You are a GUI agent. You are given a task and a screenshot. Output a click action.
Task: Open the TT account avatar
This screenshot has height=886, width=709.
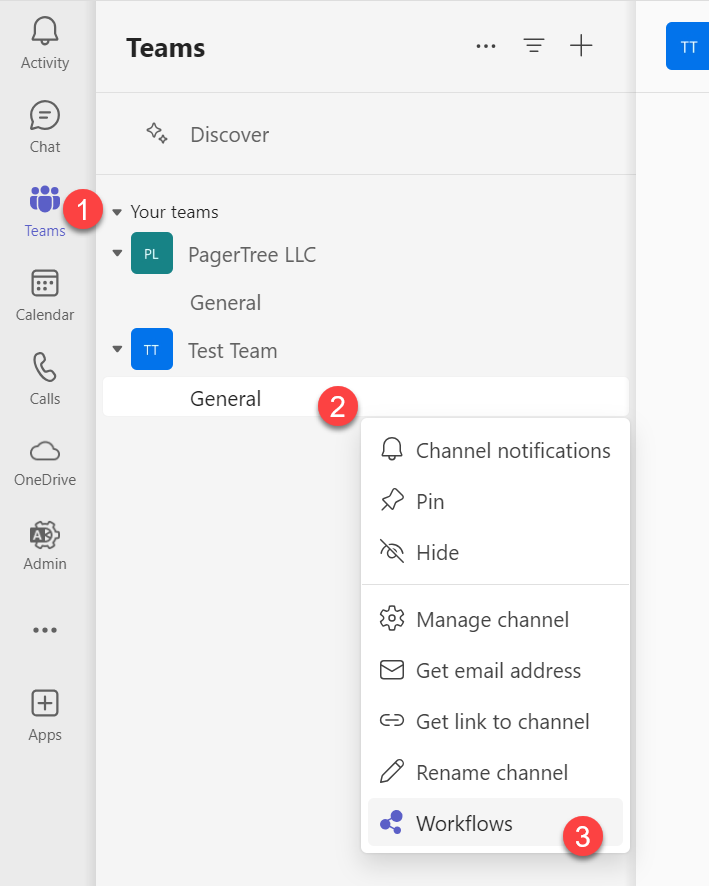[687, 45]
